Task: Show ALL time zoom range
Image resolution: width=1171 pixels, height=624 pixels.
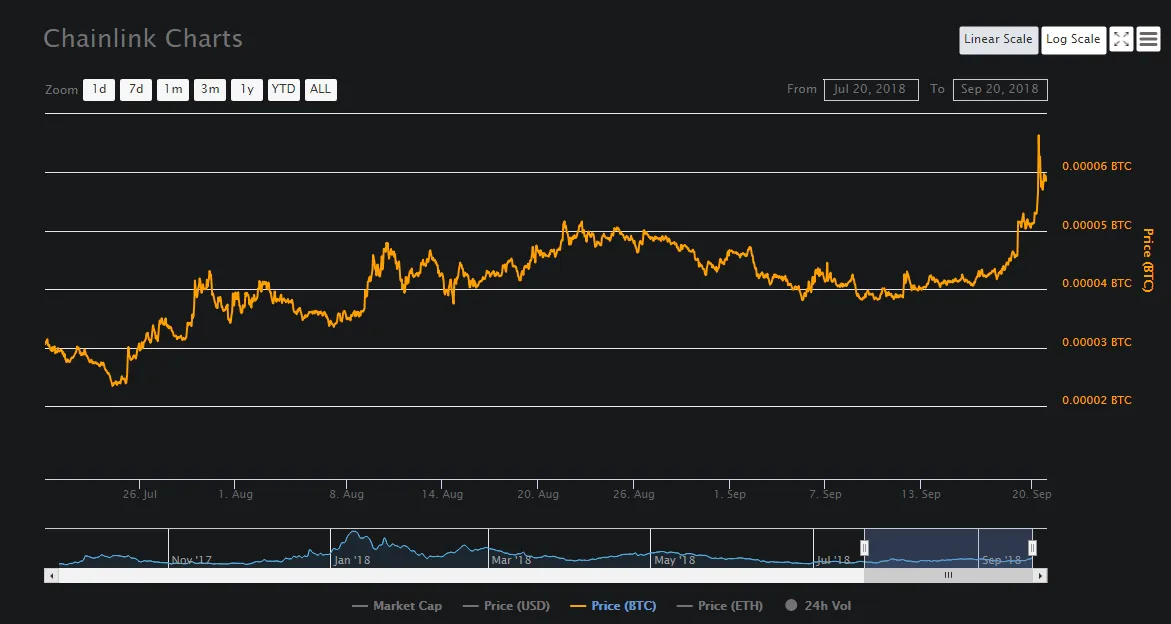Action: (320, 90)
